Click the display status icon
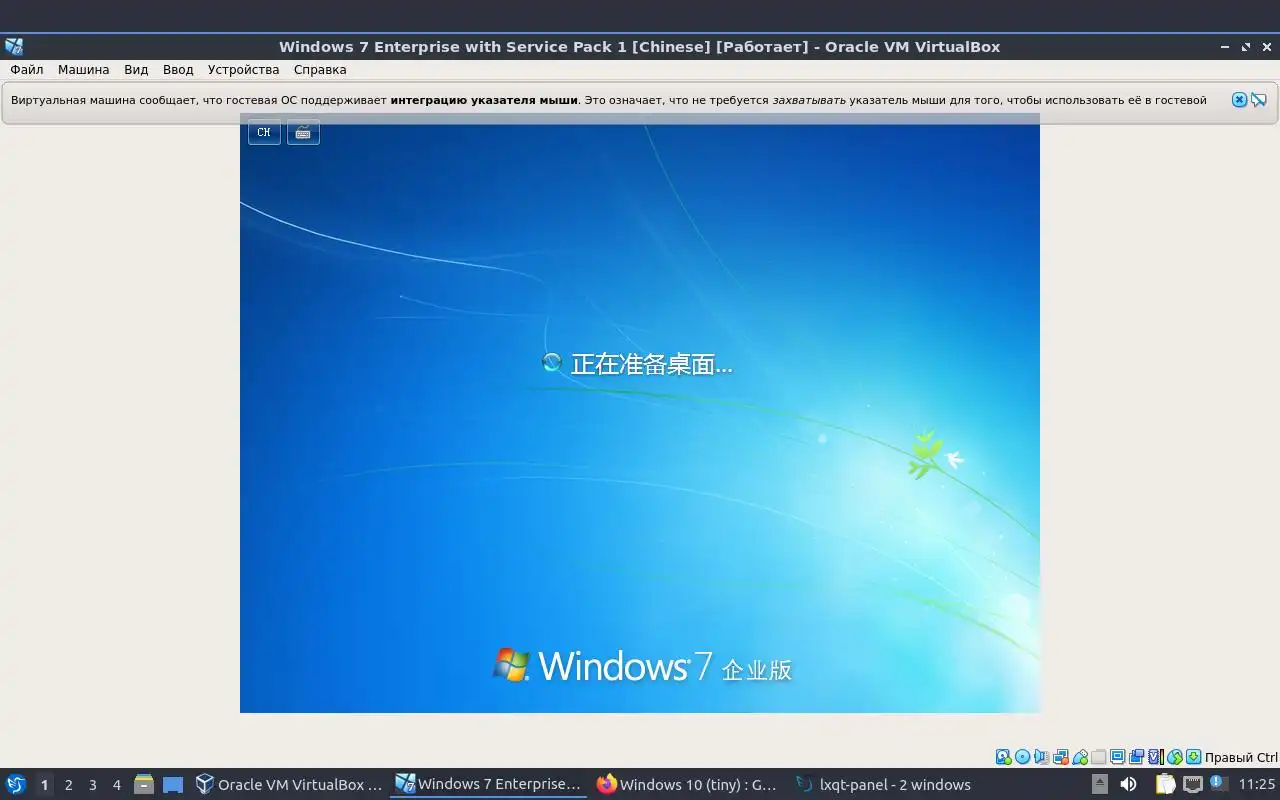The image size is (1280, 800). click(1118, 757)
